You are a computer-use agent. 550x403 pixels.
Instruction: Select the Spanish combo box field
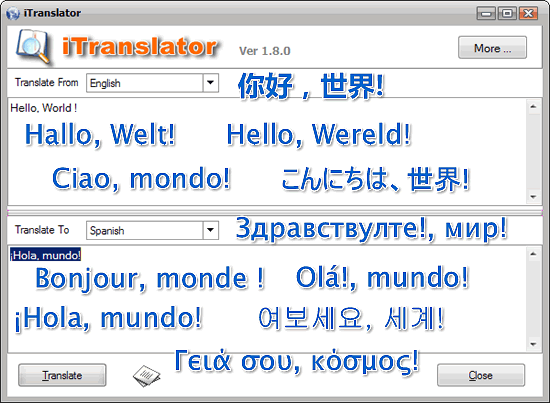coord(153,230)
